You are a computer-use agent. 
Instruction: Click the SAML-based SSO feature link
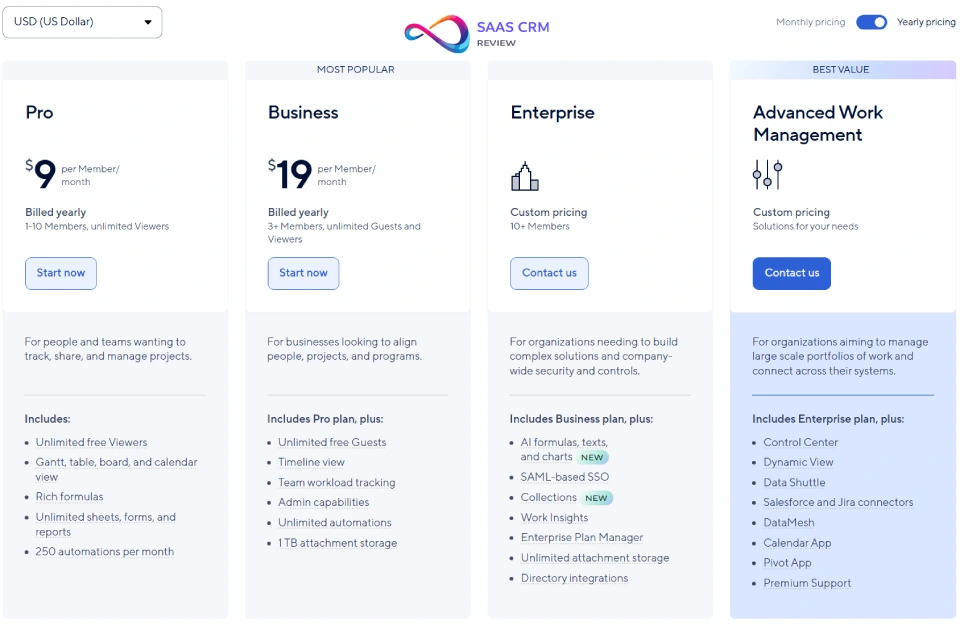pyautogui.click(x=564, y=477)
